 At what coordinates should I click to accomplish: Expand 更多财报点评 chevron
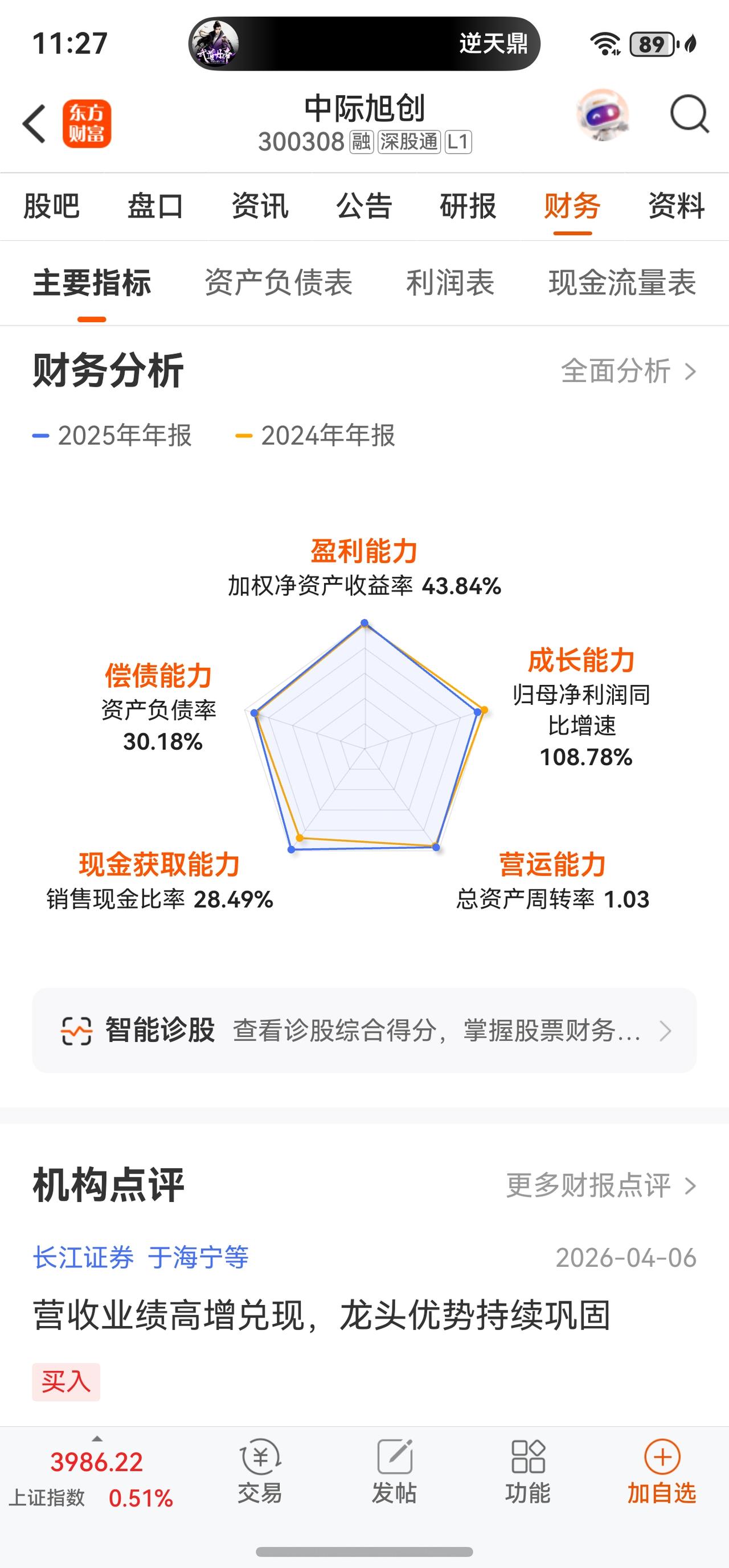pos(690,1186)
